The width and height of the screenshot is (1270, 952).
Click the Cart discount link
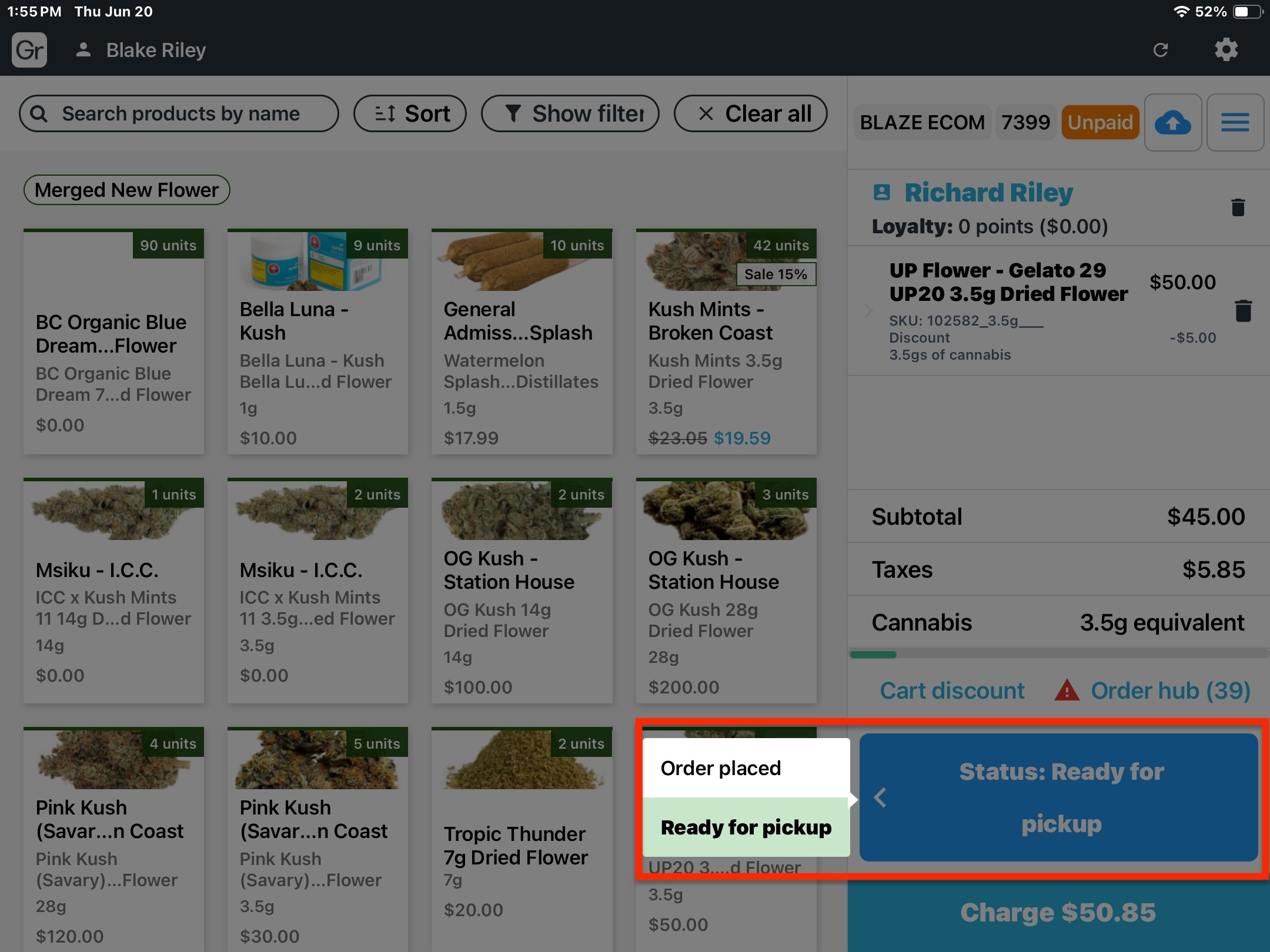(952, 690)
